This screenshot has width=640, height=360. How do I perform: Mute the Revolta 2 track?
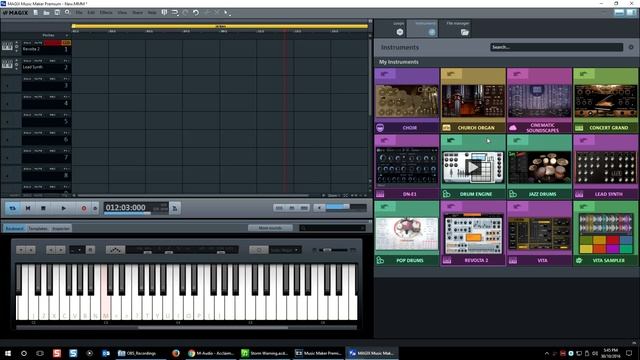click(38, 42)
